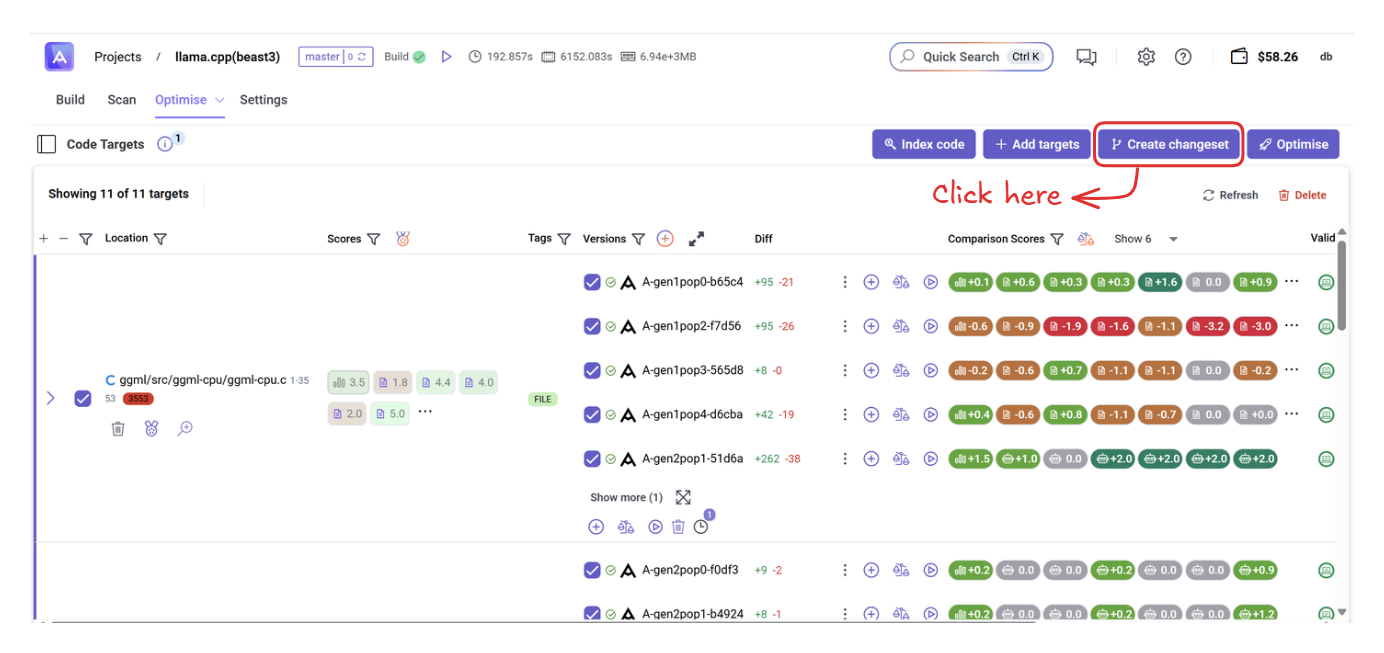The image size is (1384, 653).
Task: Click the +0.1 green comparison score badge
Action: 970,282
